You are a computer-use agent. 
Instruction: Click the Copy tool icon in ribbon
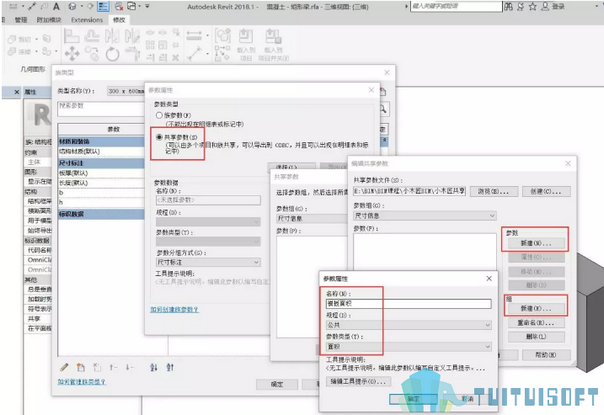(x=92, y=54)
